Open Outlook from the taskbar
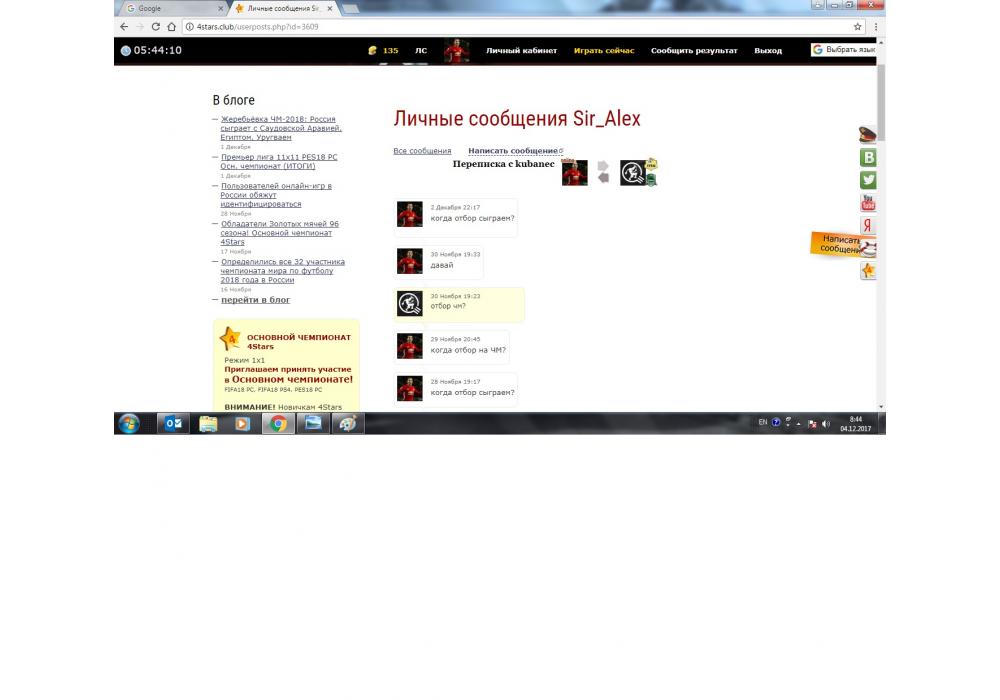The height and width of the screenshot is (700, 1000). pos(173,423)
